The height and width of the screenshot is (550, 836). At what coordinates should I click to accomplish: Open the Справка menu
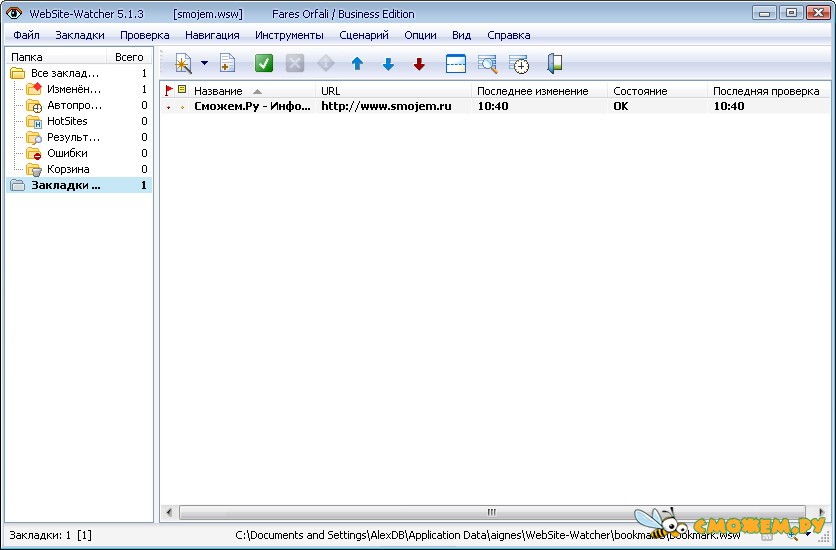tap(509, 35)
